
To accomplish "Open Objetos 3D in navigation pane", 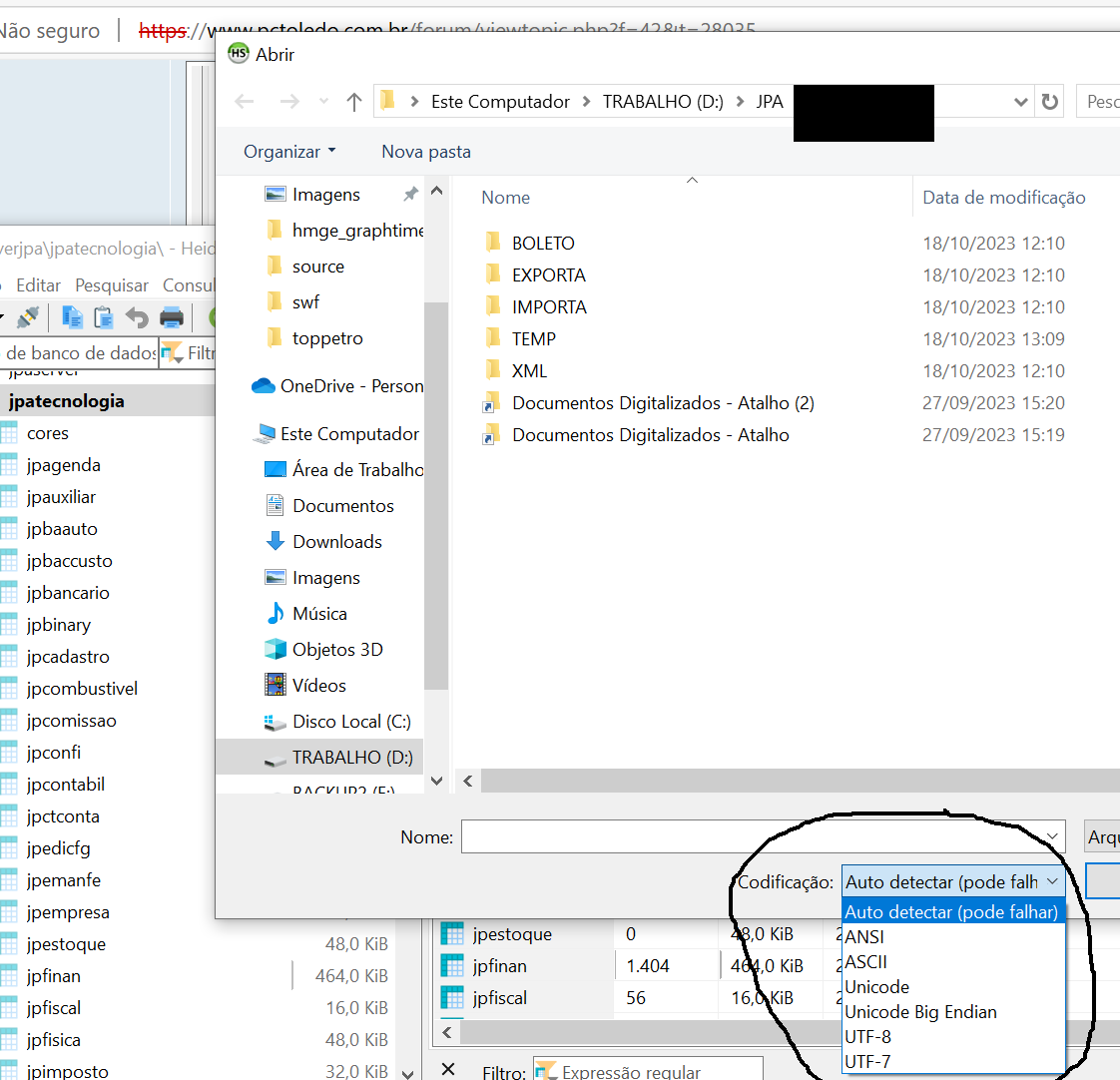I will [x=337, y=649].
